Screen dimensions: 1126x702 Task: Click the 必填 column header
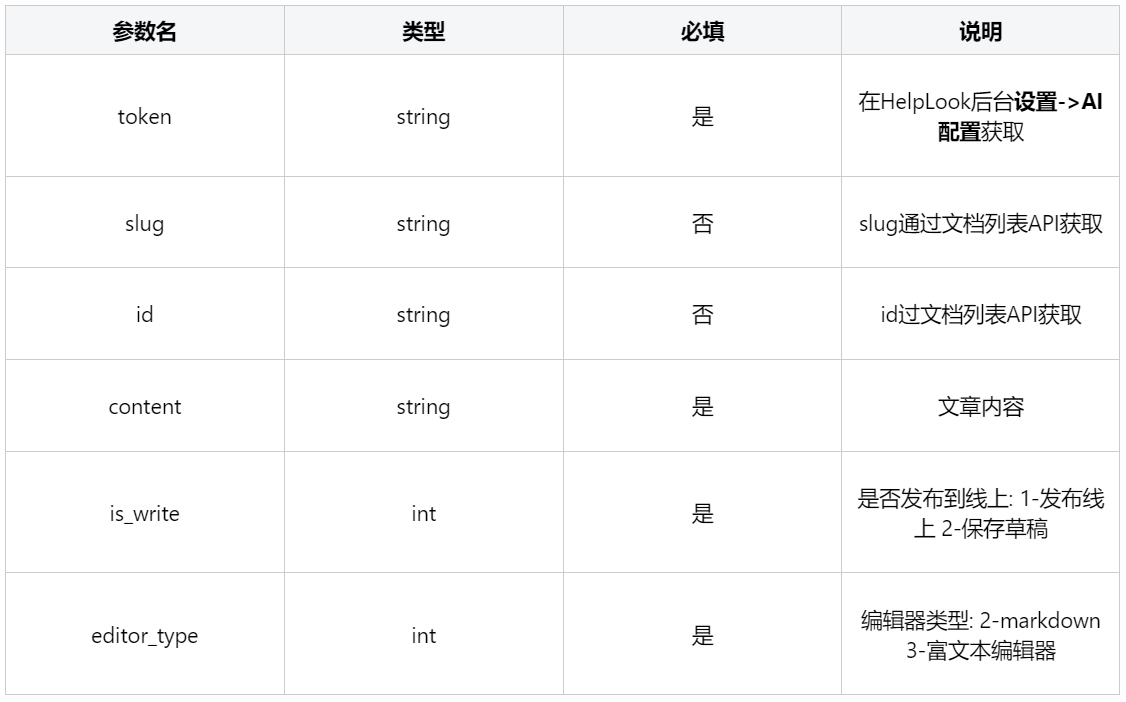click(702, 32)
